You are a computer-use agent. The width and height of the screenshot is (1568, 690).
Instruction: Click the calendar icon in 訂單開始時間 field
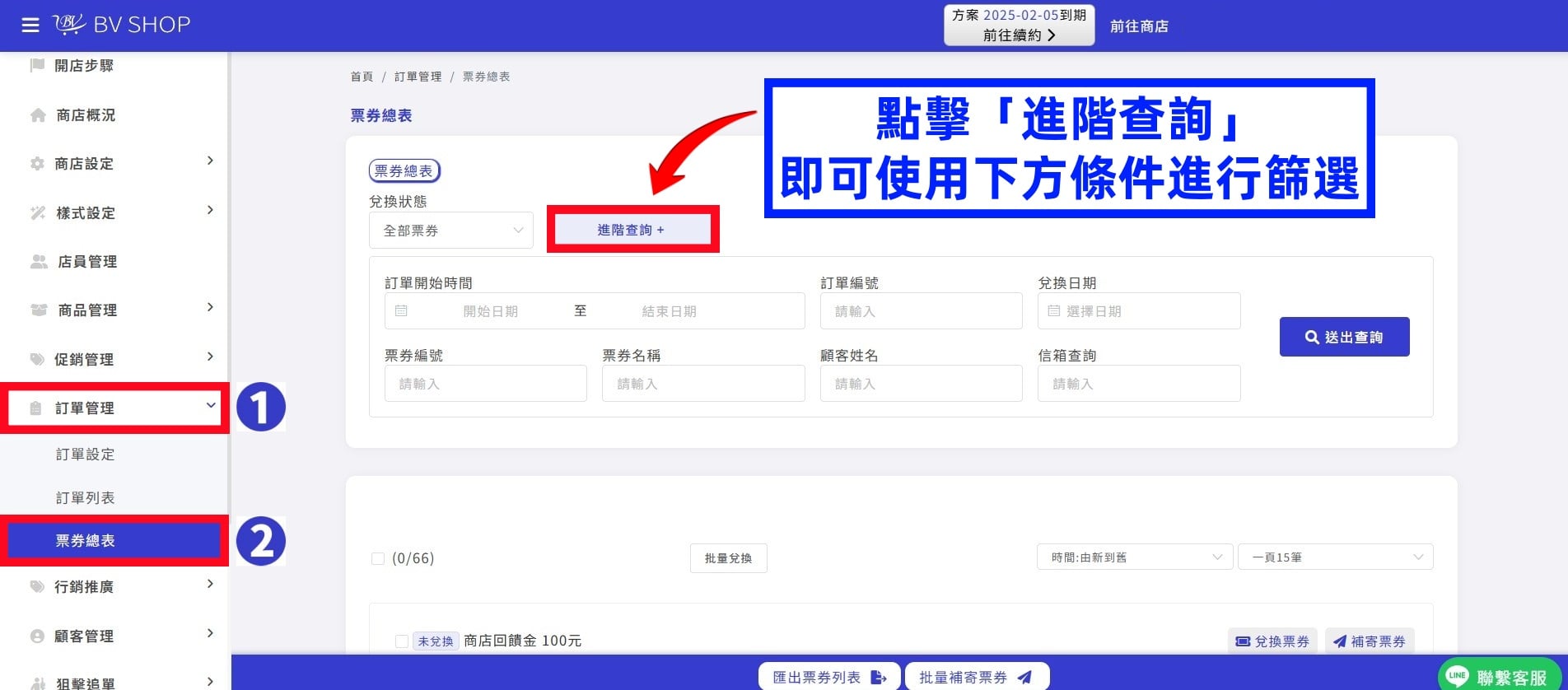pos(401,311)
